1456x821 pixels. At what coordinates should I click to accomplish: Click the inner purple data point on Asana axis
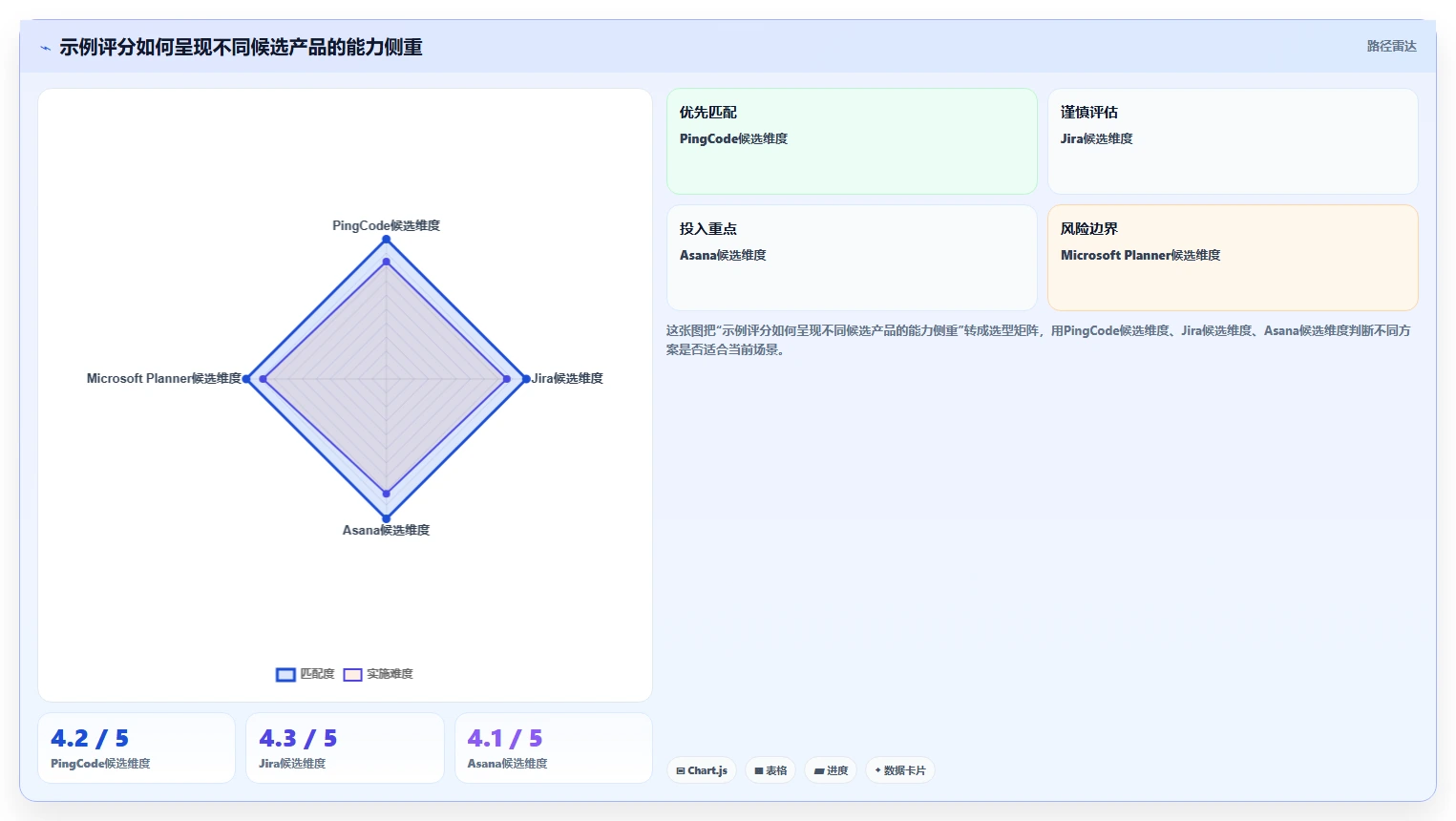[x=387, y=494]
